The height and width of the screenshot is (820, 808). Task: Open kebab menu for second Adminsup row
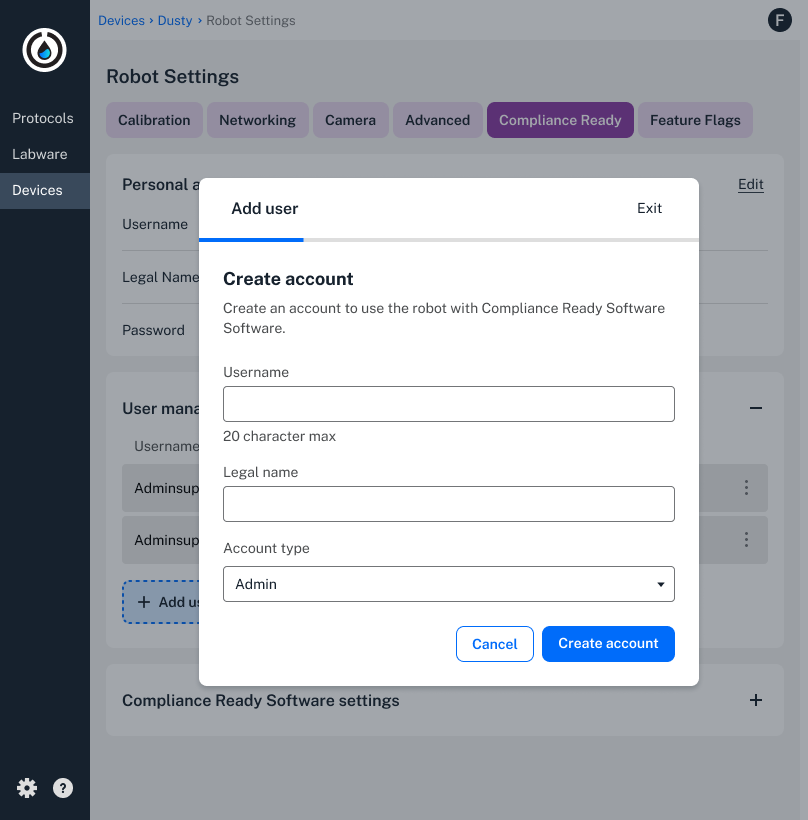(x=746, y=539)
